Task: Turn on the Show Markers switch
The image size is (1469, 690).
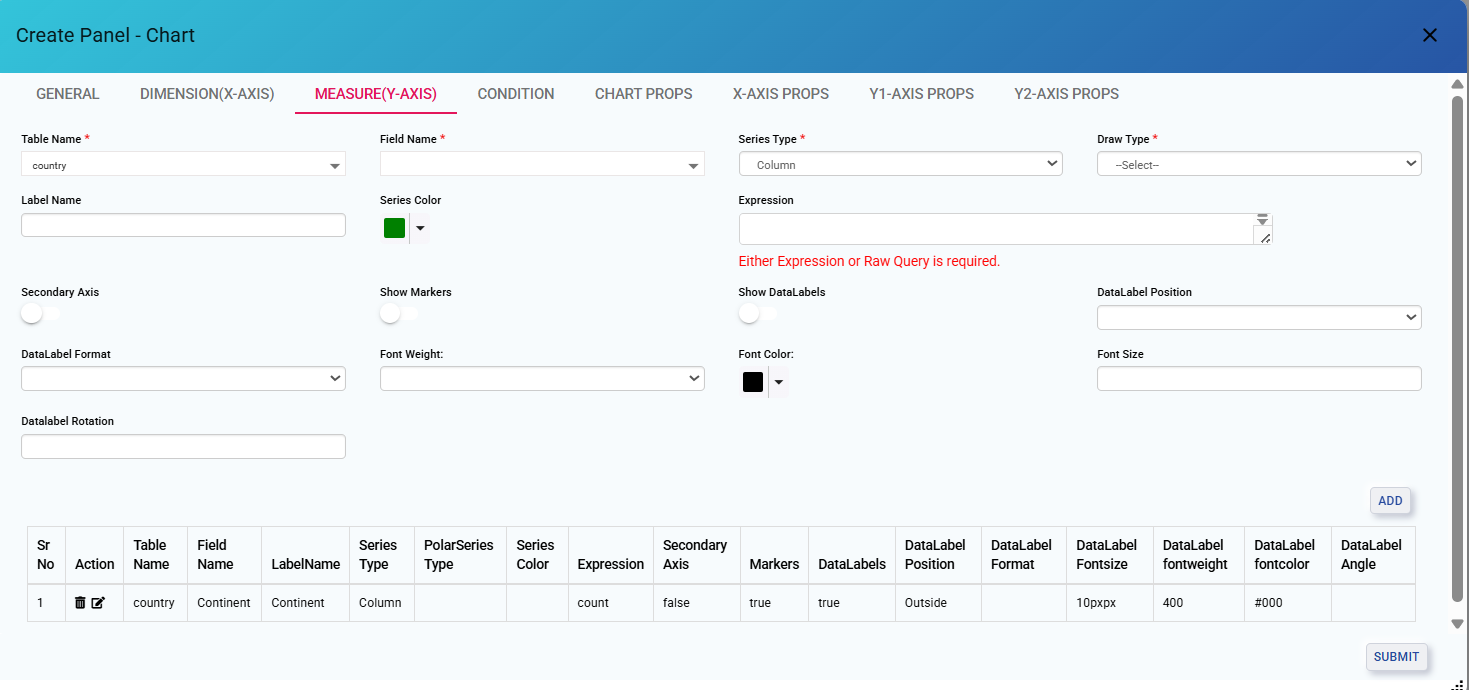Action: [398, 314]
